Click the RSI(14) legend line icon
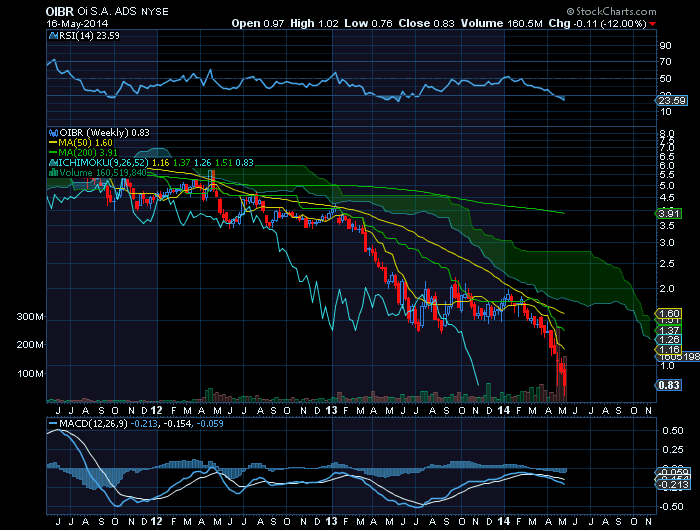This screenshot has height=530, width=700. point(53,36)
